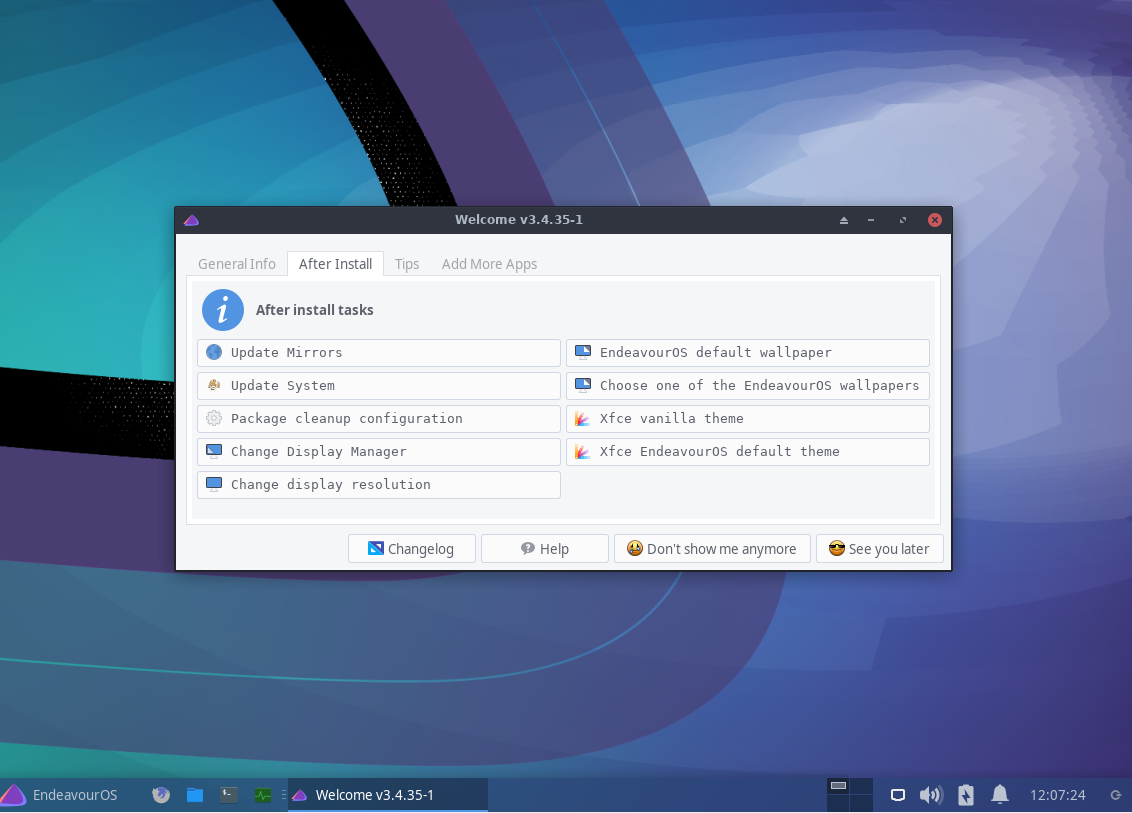Viewport: 1132px width, 813px height.
Task: Maximize the Welcome window
Action: (x=902, y=220)
